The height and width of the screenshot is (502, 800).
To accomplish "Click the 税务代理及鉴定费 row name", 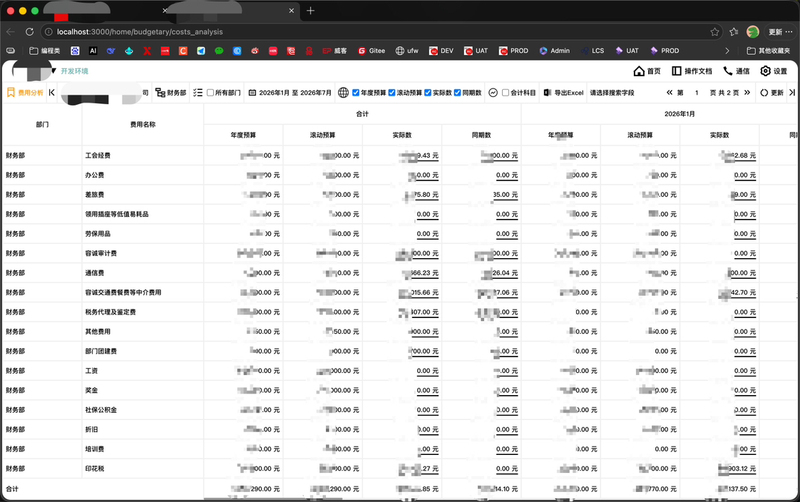I will click(110, 312).
